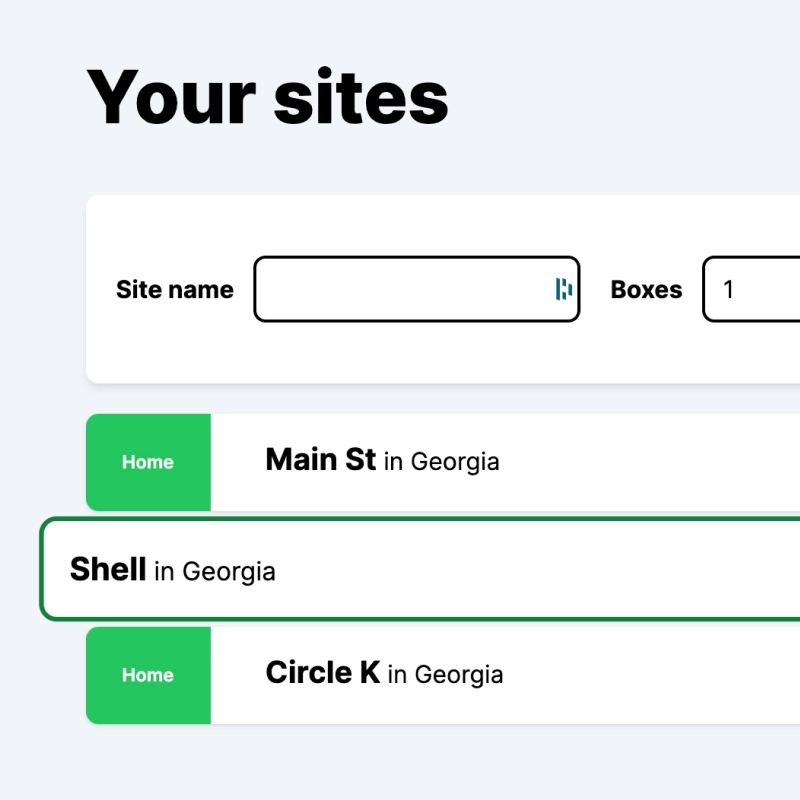The width and height of the screenshot is (800, 800).
Task: Click the green Home badge on Main St row
Action: tap(148, 462)
